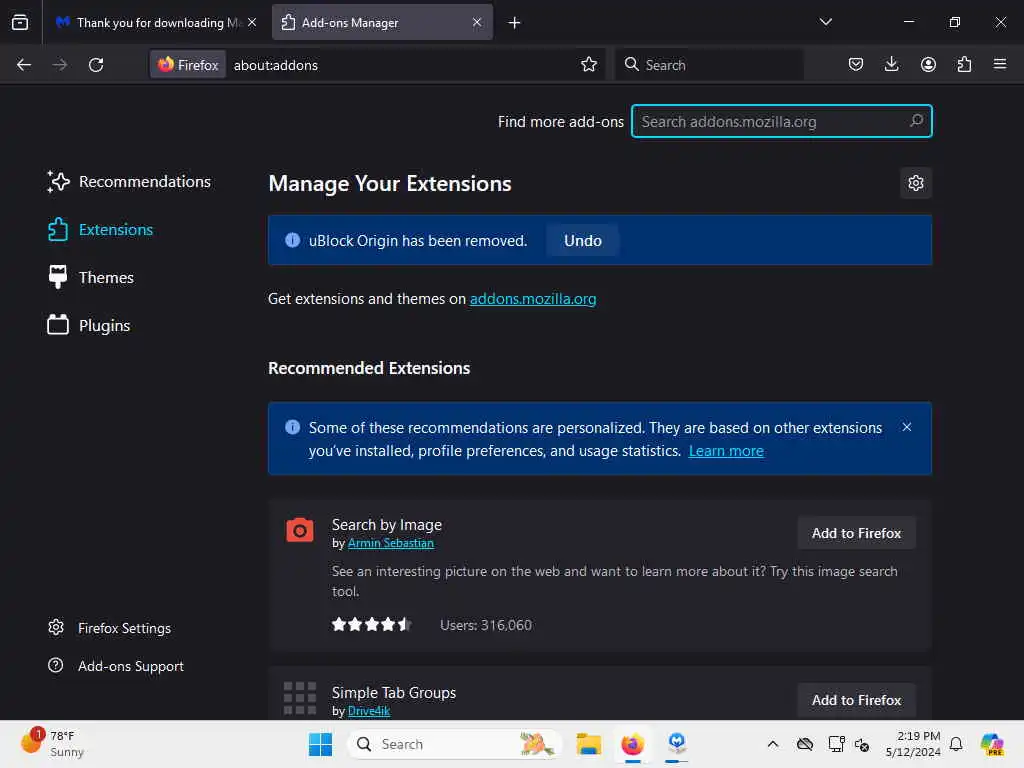Open the Maxthon browser taskbar icon
The width and height of the screenshot is (1024, 768).
click(x=677, y=744)
